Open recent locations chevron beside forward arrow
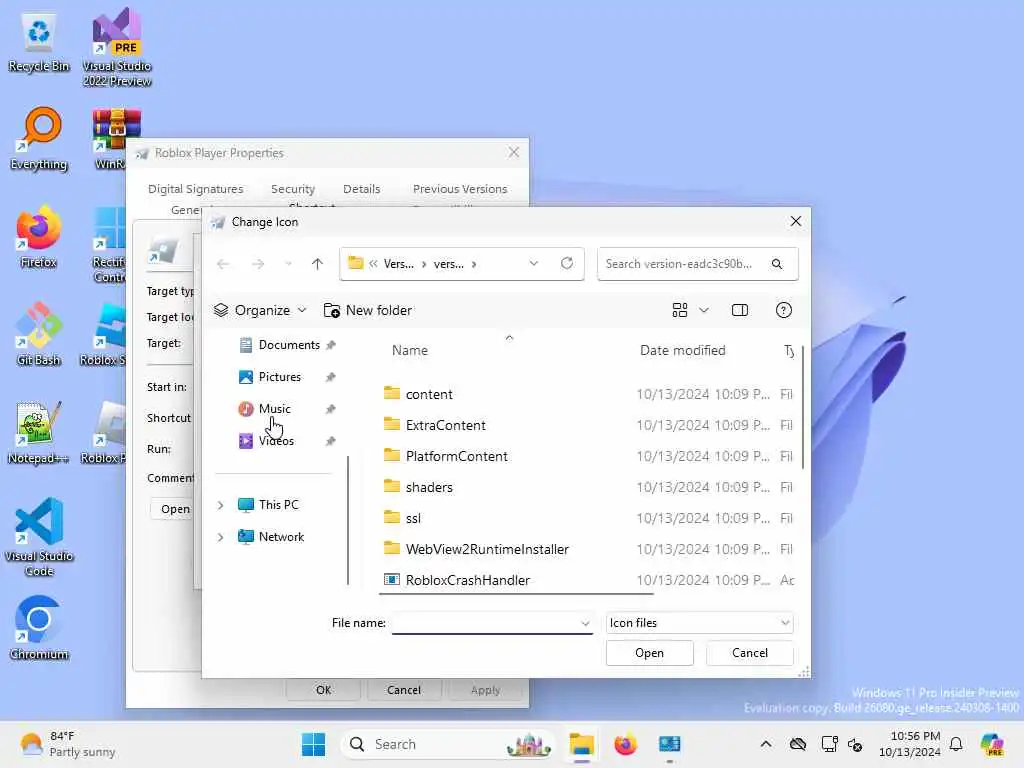The image size is (1024, 768). (288, 264)
